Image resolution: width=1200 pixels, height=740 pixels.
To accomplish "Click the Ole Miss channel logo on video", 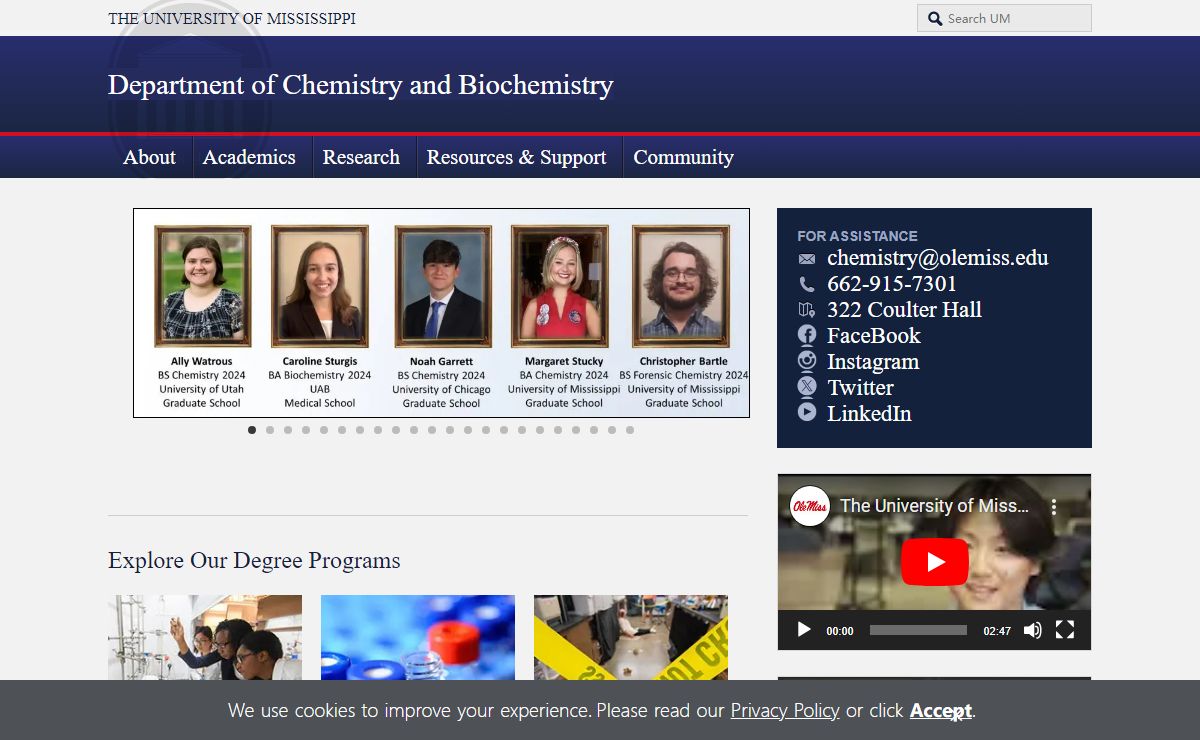I will pyautogui.click(x=810, y=506).
